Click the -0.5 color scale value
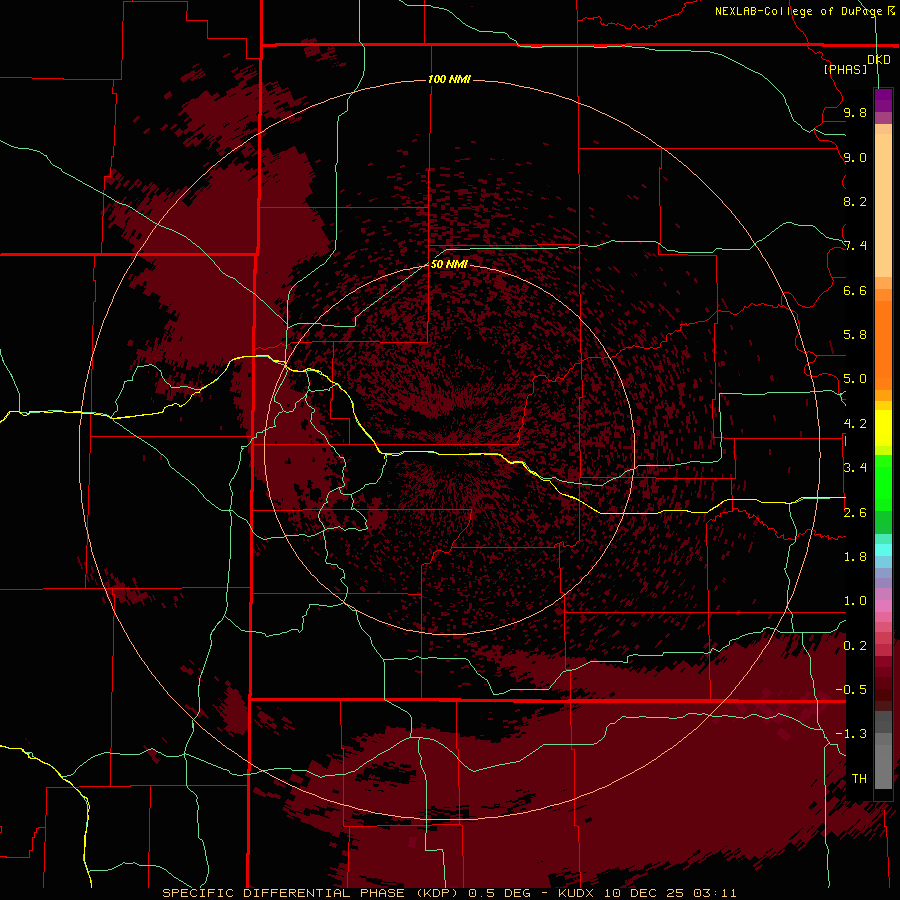This screenshot has height=900, width=900. [851, 690]
